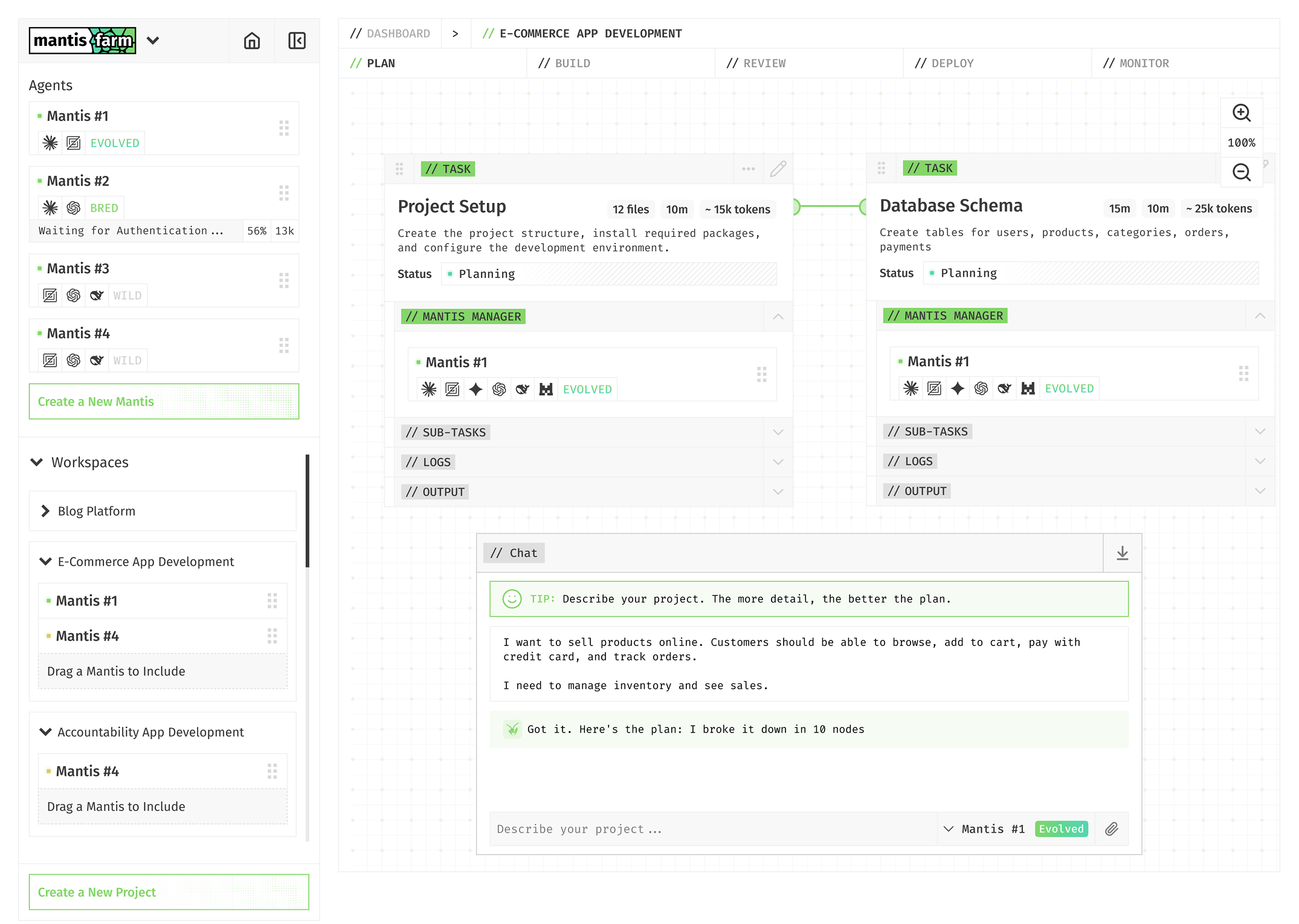
Task: Switch to the BUILD tab
Action: coord(572,63)
